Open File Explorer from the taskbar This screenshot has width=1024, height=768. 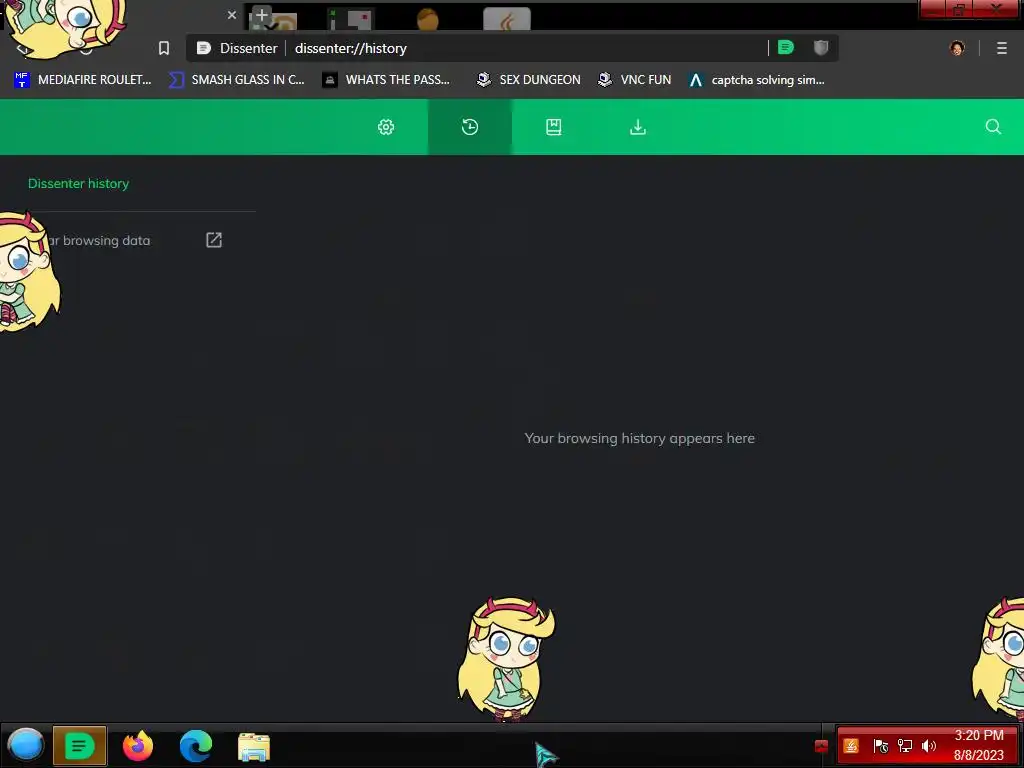point(254,746)
